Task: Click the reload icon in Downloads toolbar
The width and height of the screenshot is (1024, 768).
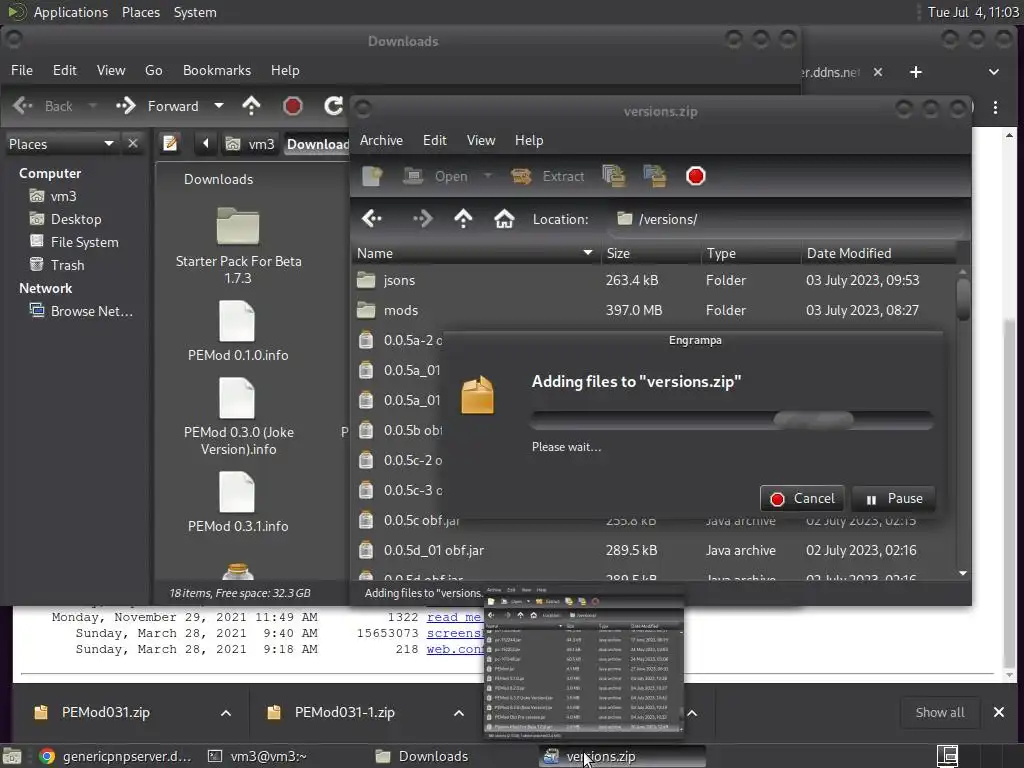Action: 334,106
